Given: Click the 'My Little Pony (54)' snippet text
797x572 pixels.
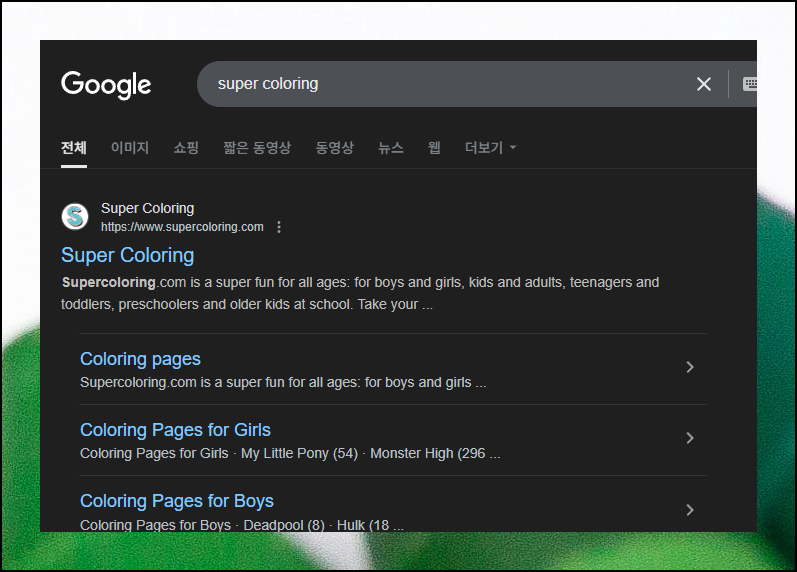Looking at the screenshot, I should coord(299,454).
